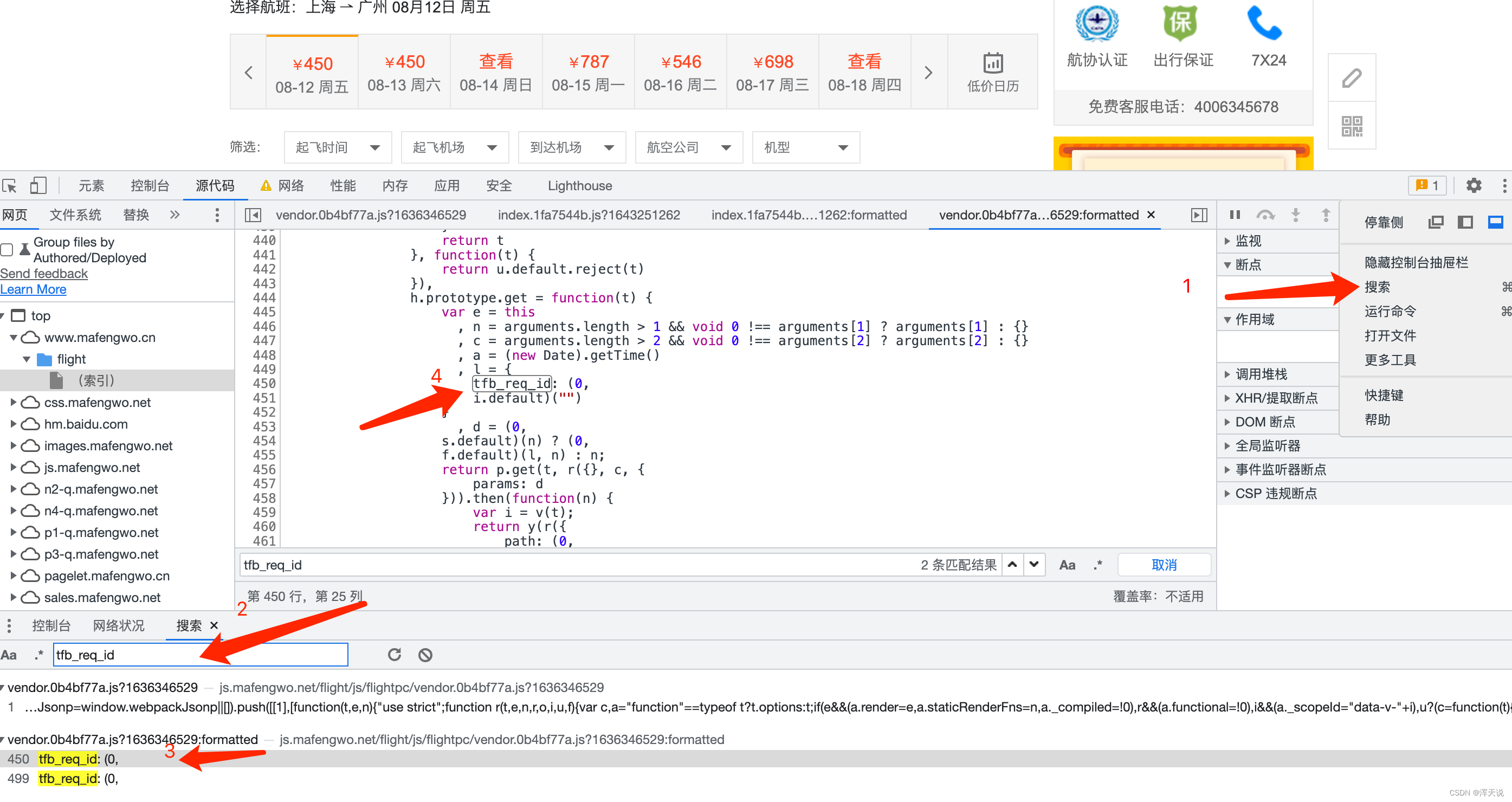Show previous dates with left arrow
Image resolution: width=1512 pixels, height=802 pixels.
click(x=248, y=72)
